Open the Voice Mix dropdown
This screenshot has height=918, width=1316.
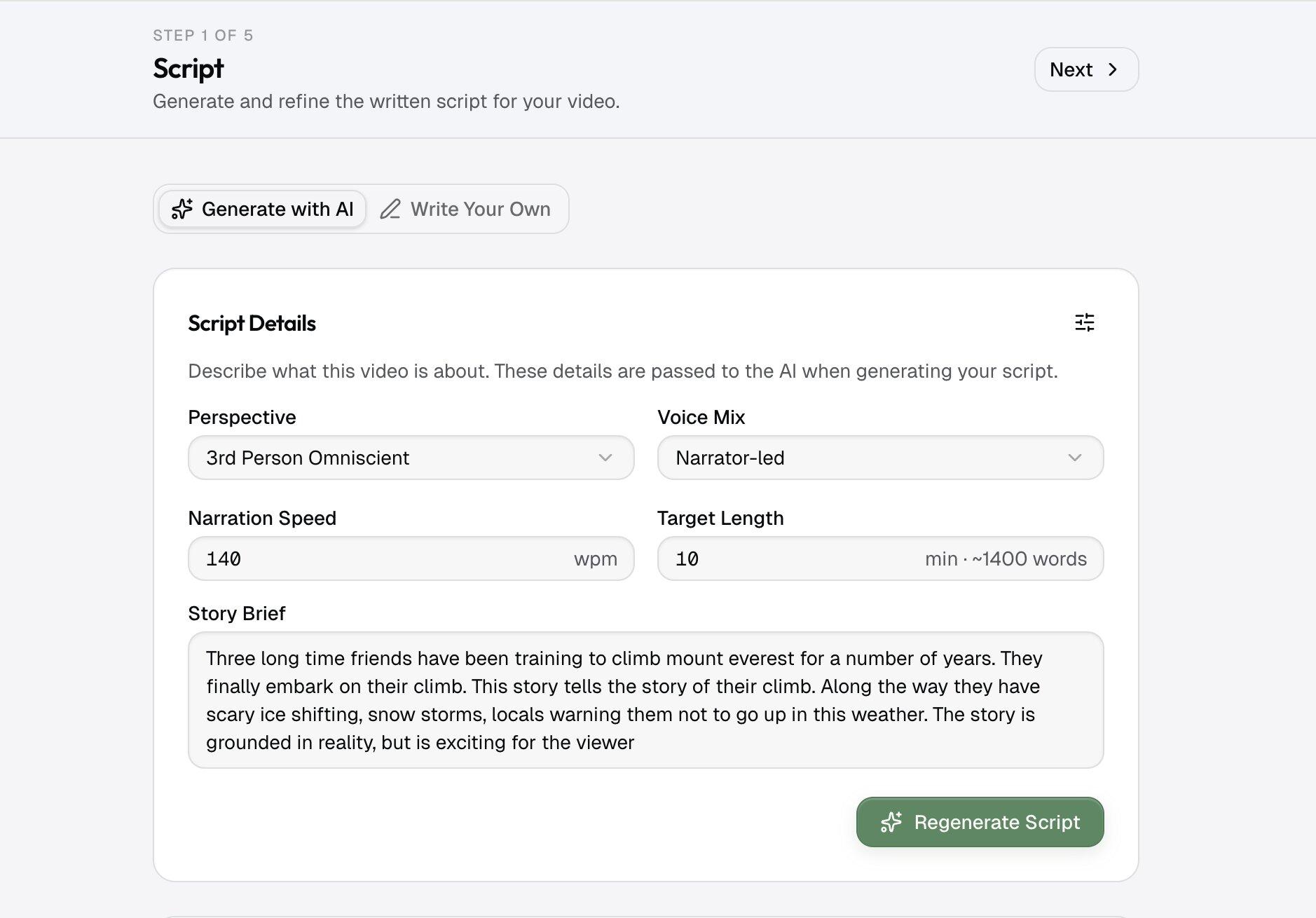(880, 458)
